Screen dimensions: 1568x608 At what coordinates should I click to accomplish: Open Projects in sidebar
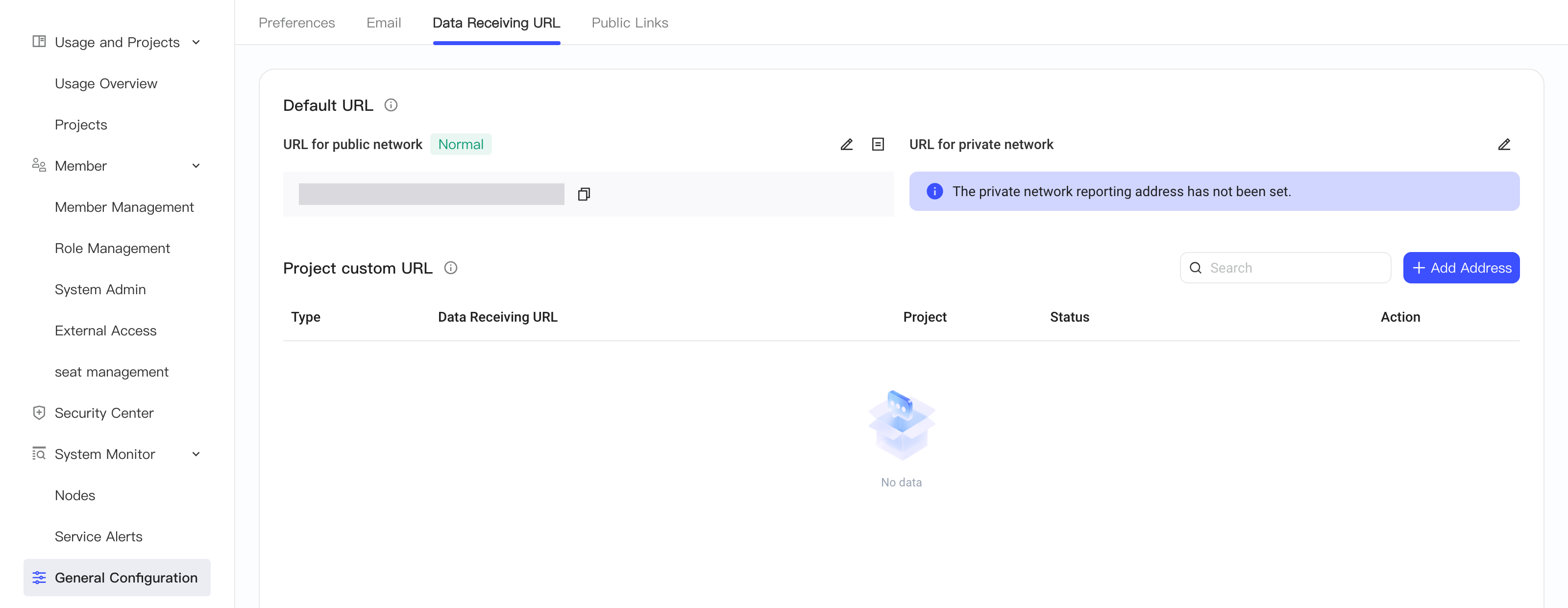tap(81, 125)
